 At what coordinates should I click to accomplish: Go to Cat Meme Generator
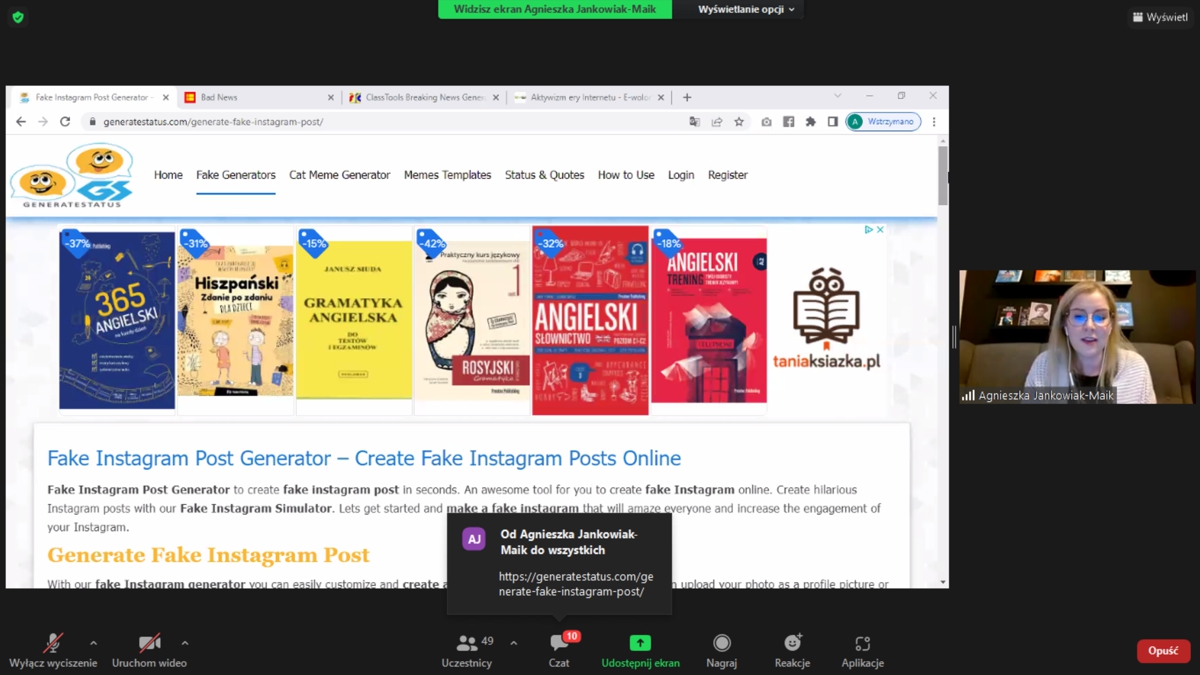coord(340,175)
